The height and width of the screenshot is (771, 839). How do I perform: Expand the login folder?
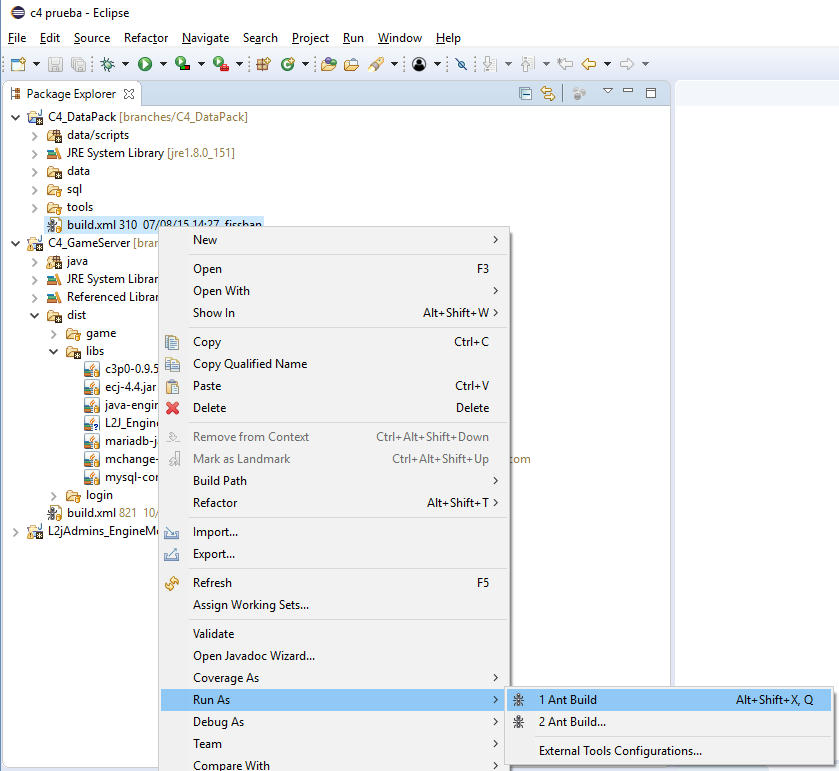click(54, 495)
